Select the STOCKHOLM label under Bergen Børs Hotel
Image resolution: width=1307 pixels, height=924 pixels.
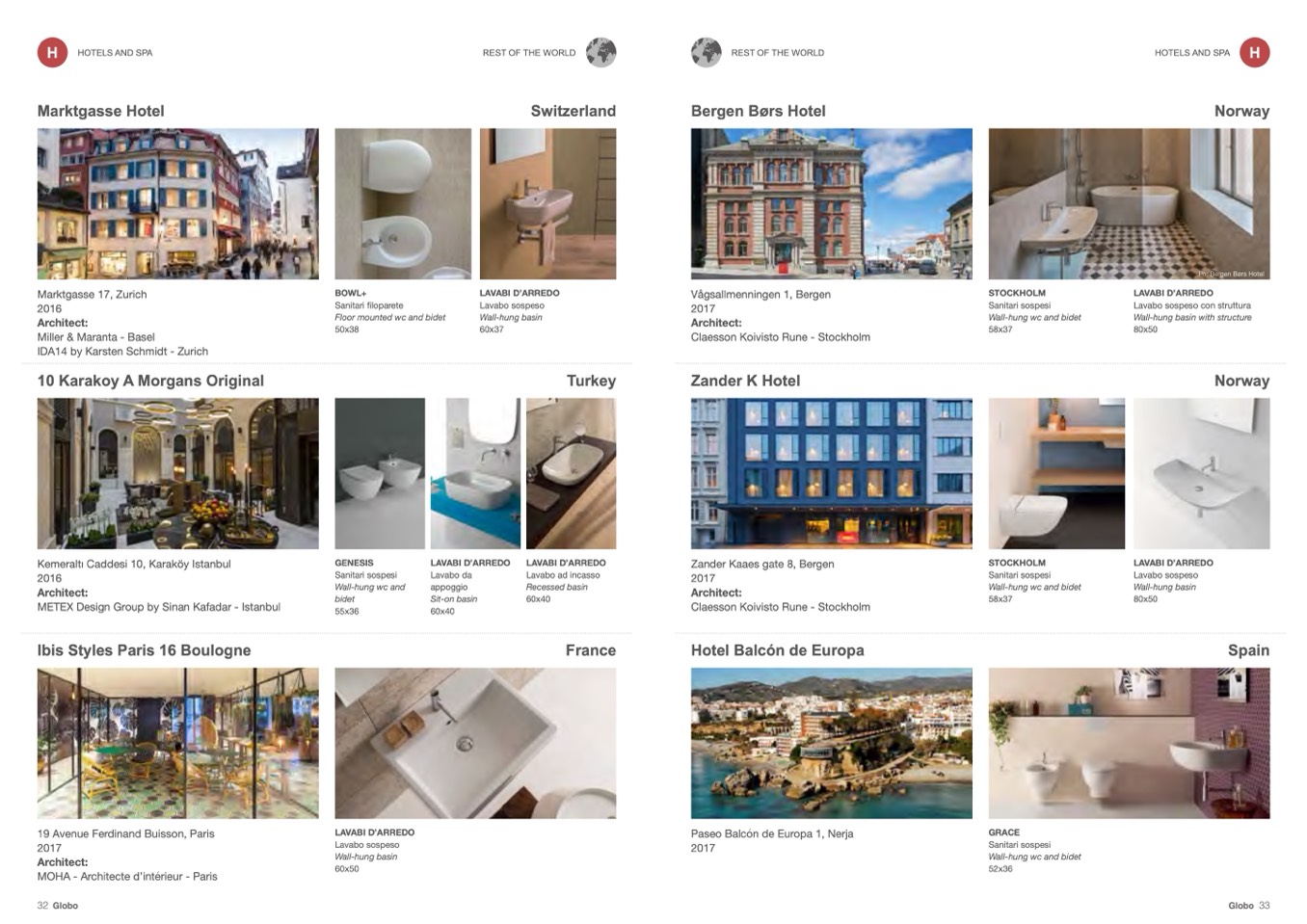coord(1017,293)
